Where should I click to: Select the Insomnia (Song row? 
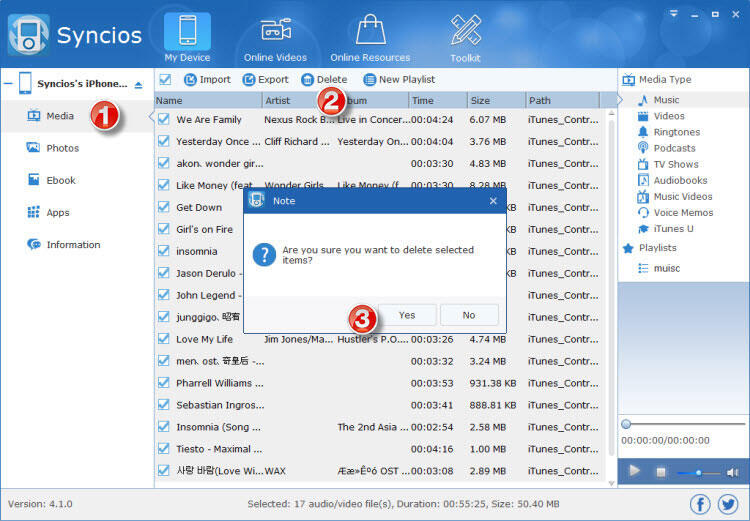[x=378, y=427]
